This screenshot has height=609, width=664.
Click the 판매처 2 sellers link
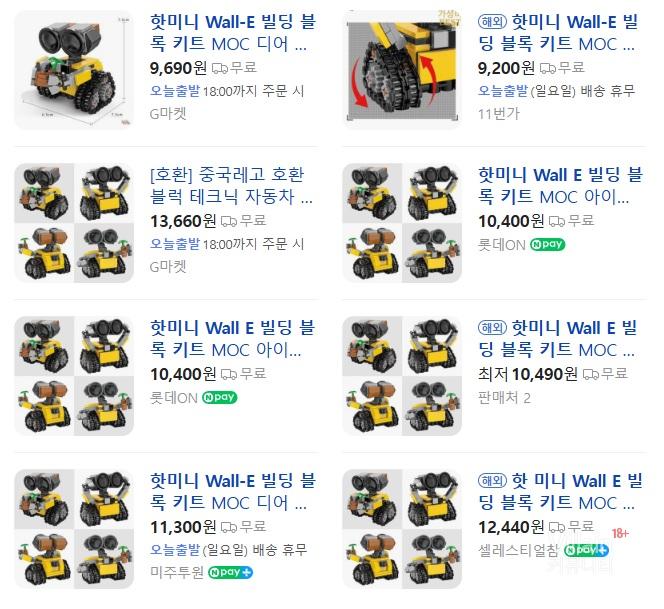pyautogui.click(x=504, y=398)
